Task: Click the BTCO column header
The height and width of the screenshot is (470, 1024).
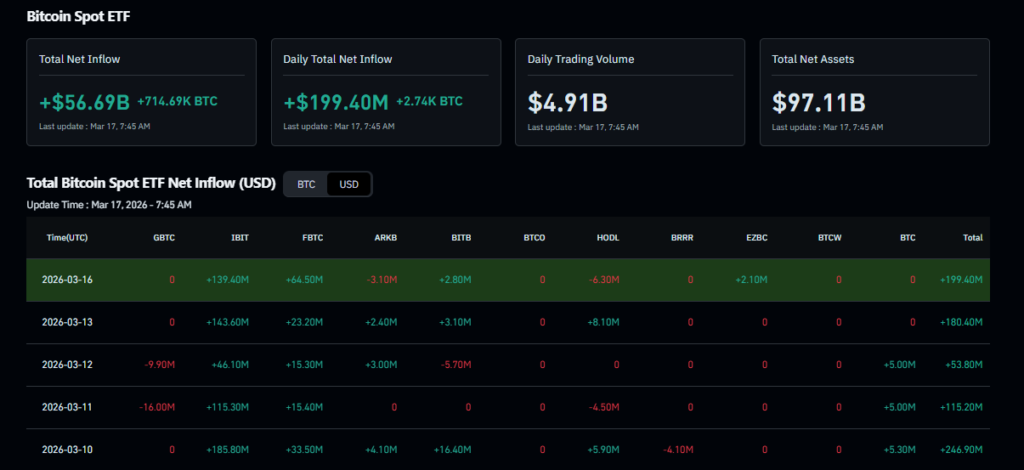Action: tap(534, 238)
